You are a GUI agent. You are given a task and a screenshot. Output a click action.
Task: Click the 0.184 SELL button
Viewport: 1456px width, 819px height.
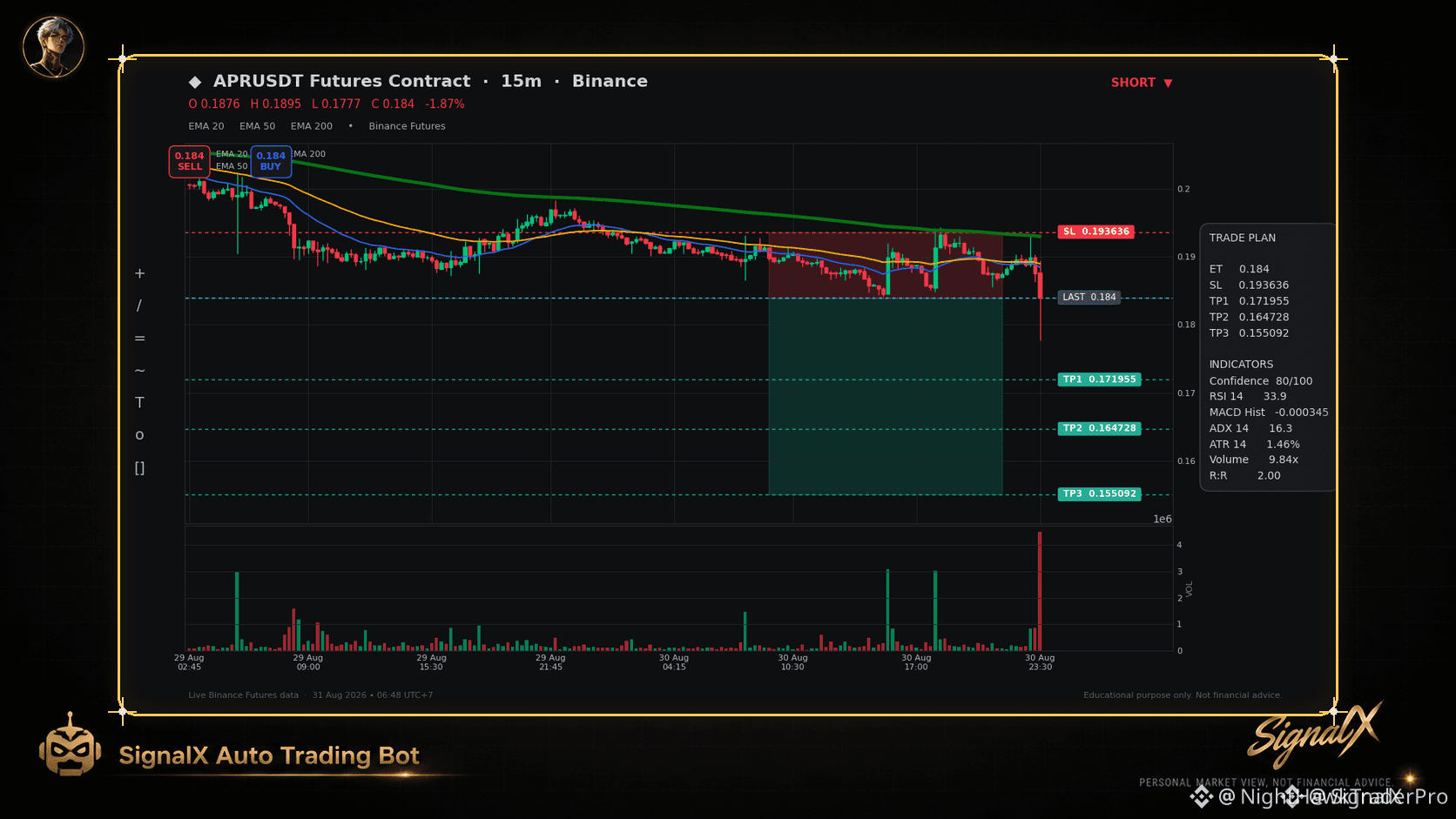189,161
